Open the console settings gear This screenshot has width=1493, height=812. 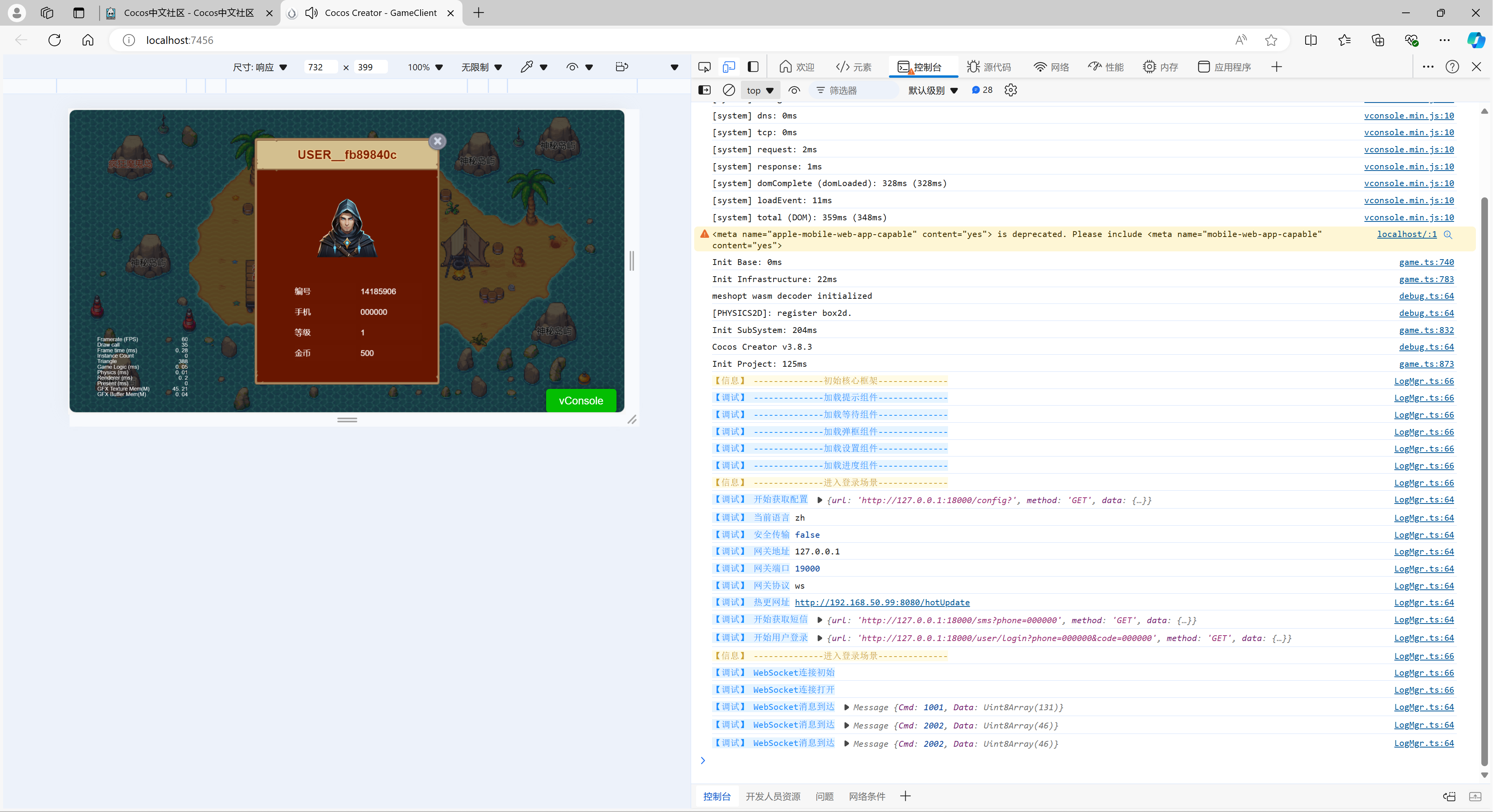point(1010,90)
